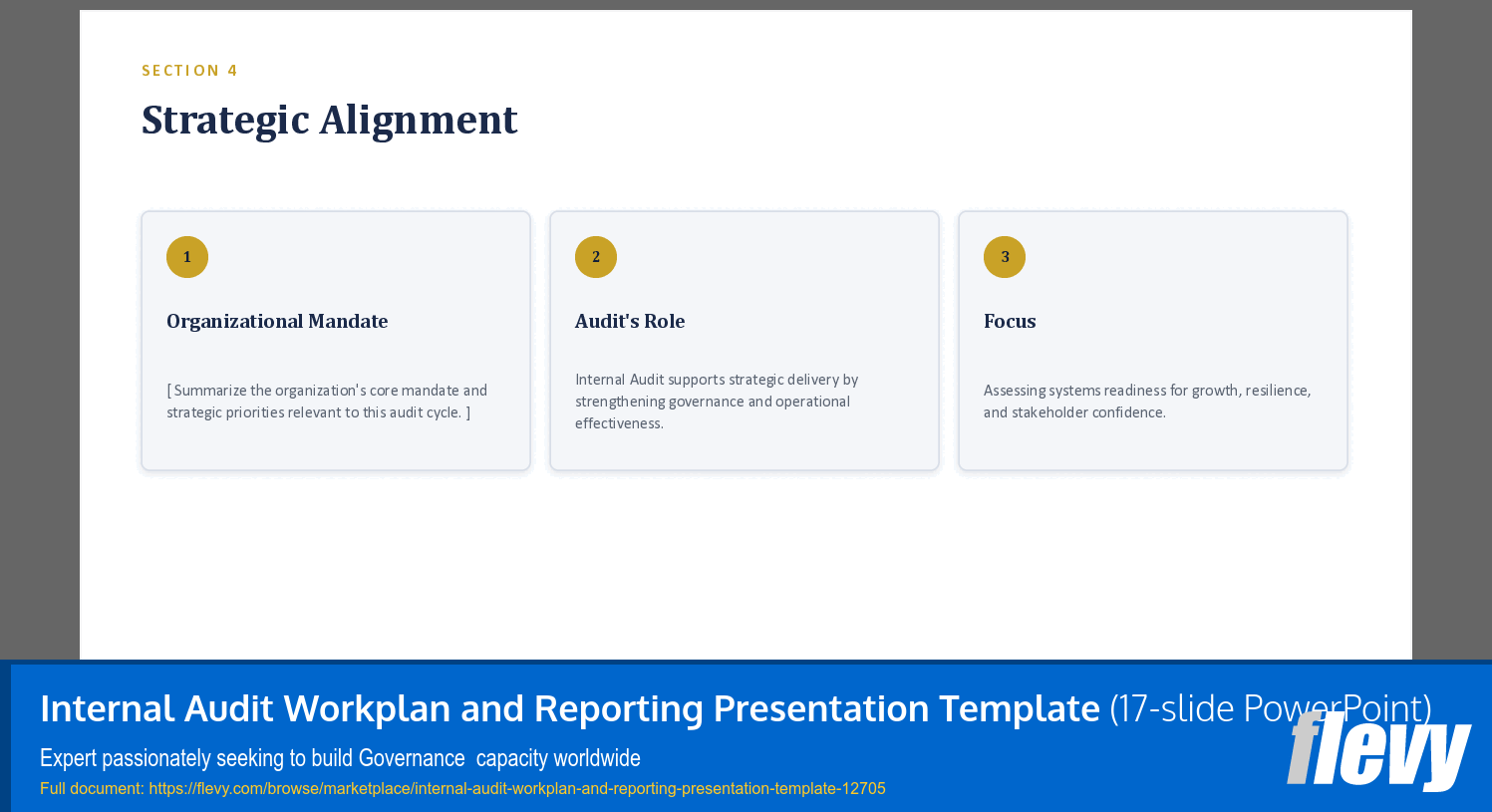Click the Focus card heading
Screen dimensions: 1492x812
coord(1010,321)
